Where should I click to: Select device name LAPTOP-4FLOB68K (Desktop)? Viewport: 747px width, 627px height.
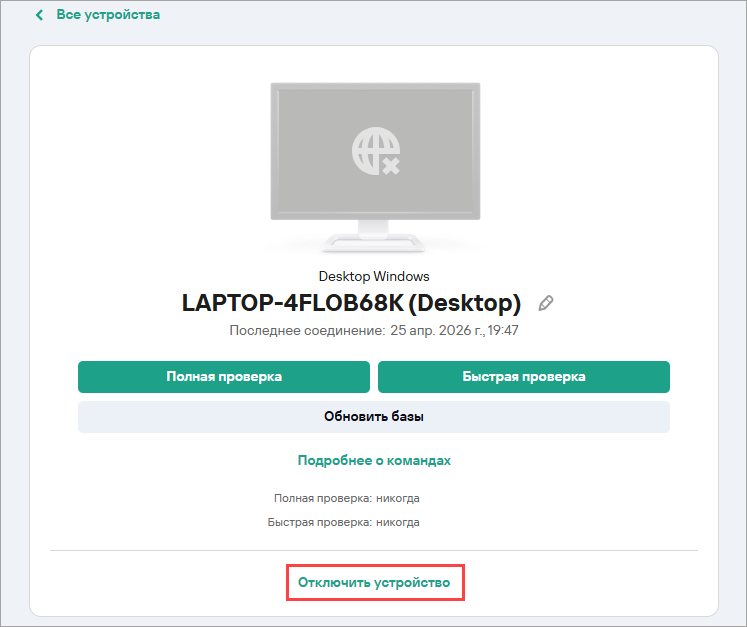coord(352,303)
